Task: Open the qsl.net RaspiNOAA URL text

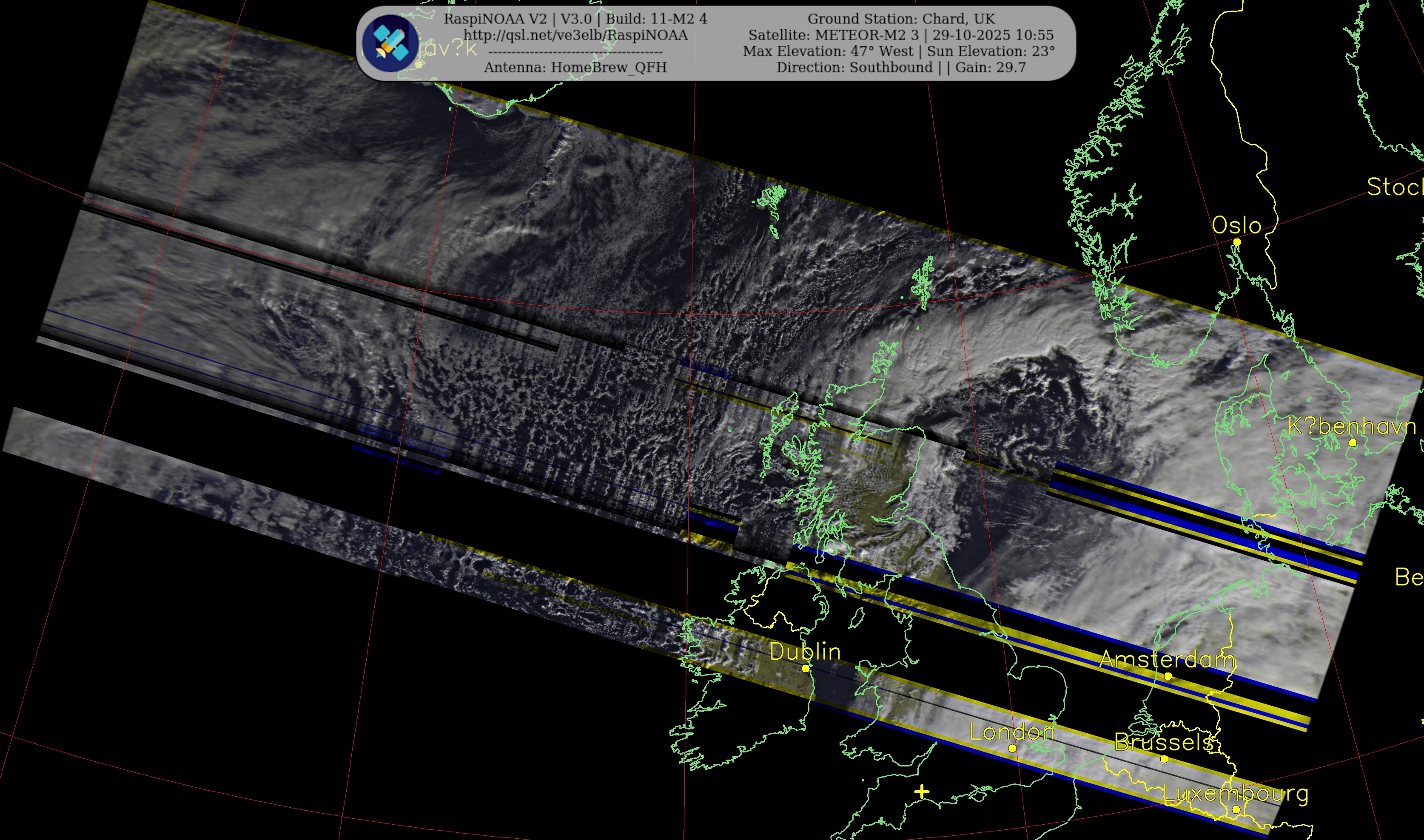Action: tap(575, 35)
